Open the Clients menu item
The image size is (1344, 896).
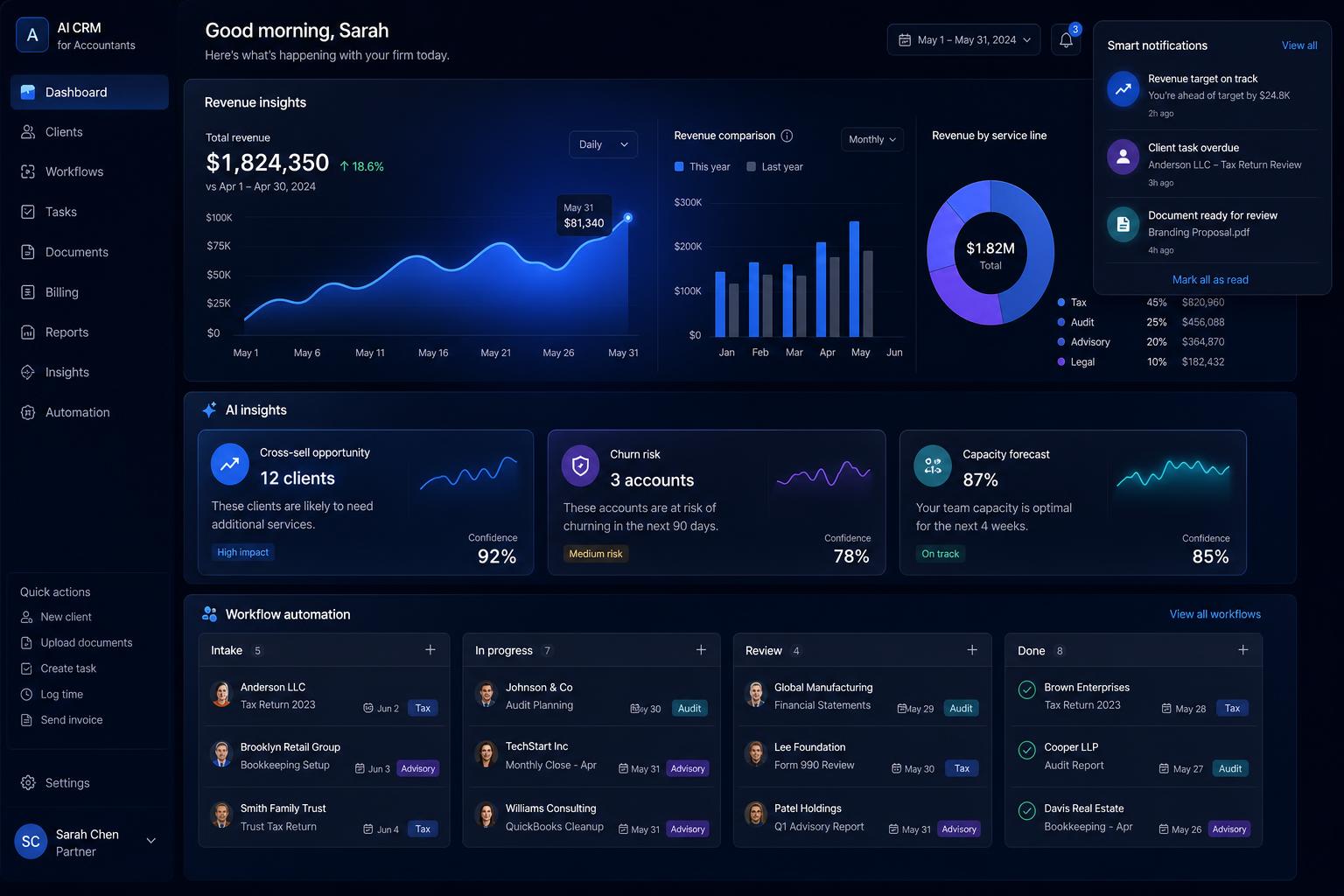(x=89, y=132)
